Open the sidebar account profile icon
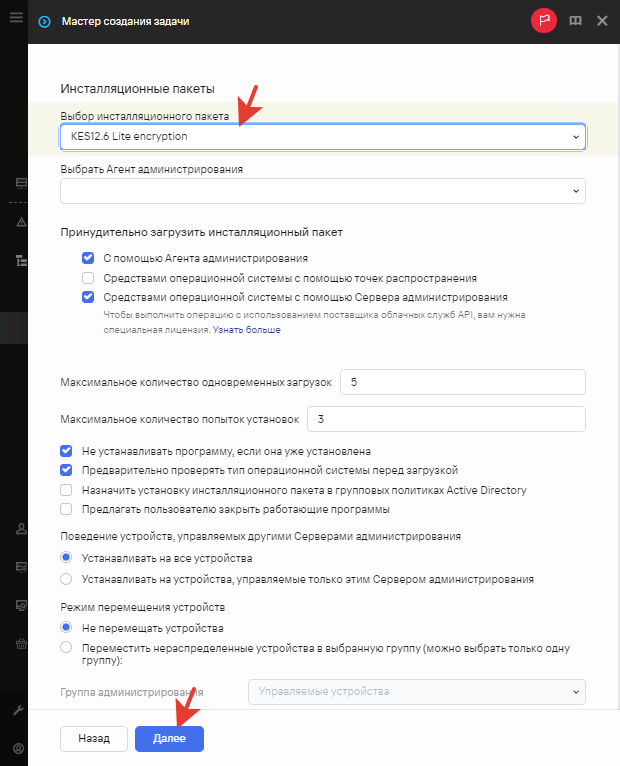 click(19, 748)
